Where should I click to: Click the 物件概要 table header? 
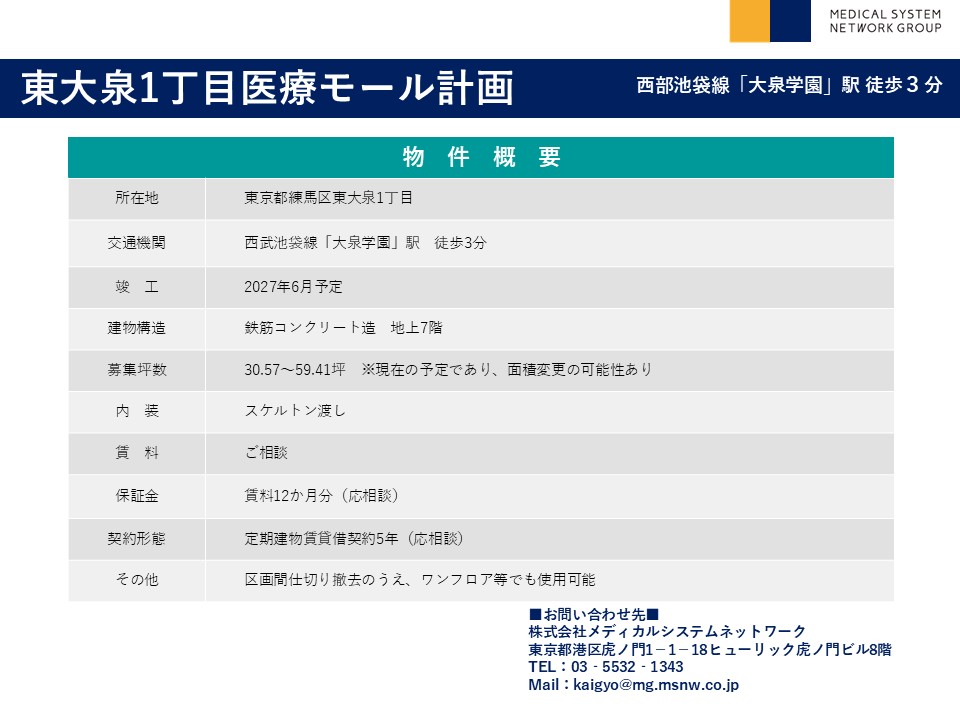pos(481,157)
